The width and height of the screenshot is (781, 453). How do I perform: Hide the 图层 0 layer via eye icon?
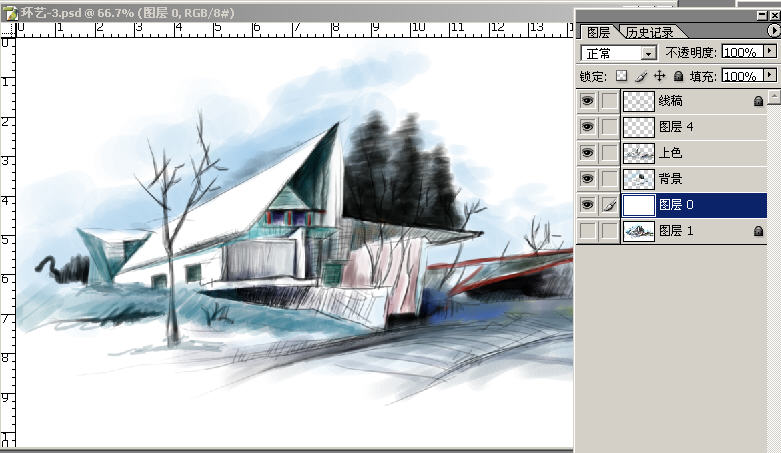(x=587, y=205)
